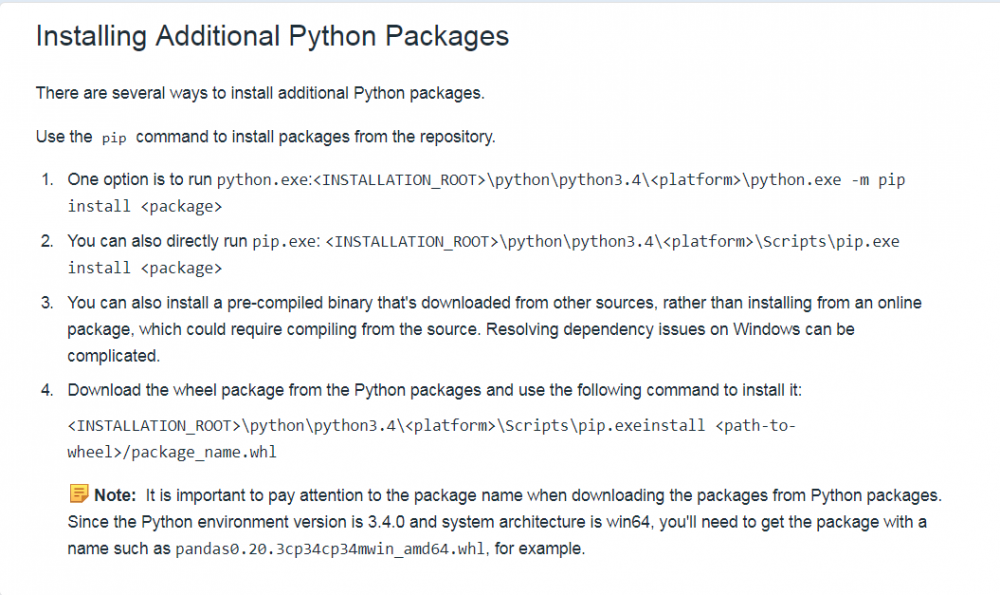Click the bold 'Note:' label
The width and height of the screenshot is (1000, 595).
point(115,496)
